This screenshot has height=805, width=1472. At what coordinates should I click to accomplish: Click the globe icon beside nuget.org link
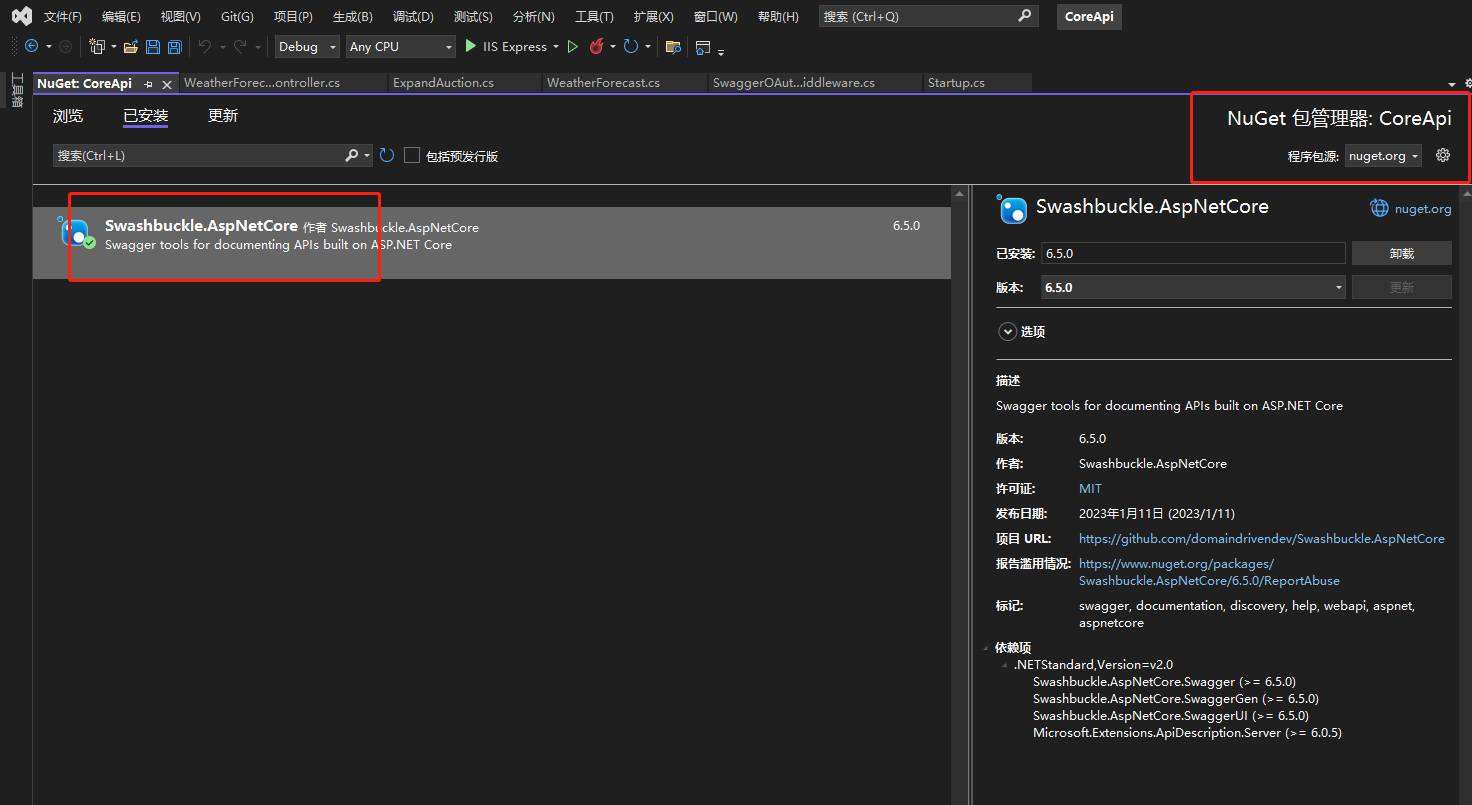pos(1379,208)
